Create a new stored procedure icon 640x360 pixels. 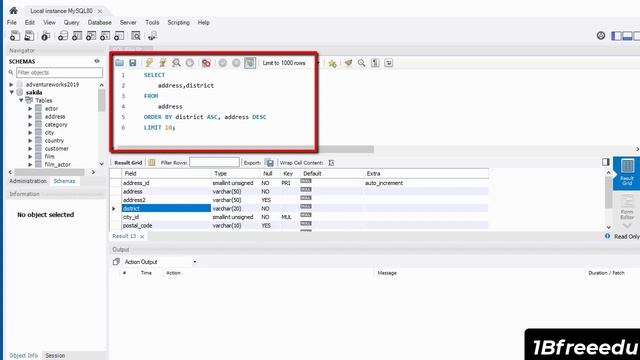click(x=105, y=36)
